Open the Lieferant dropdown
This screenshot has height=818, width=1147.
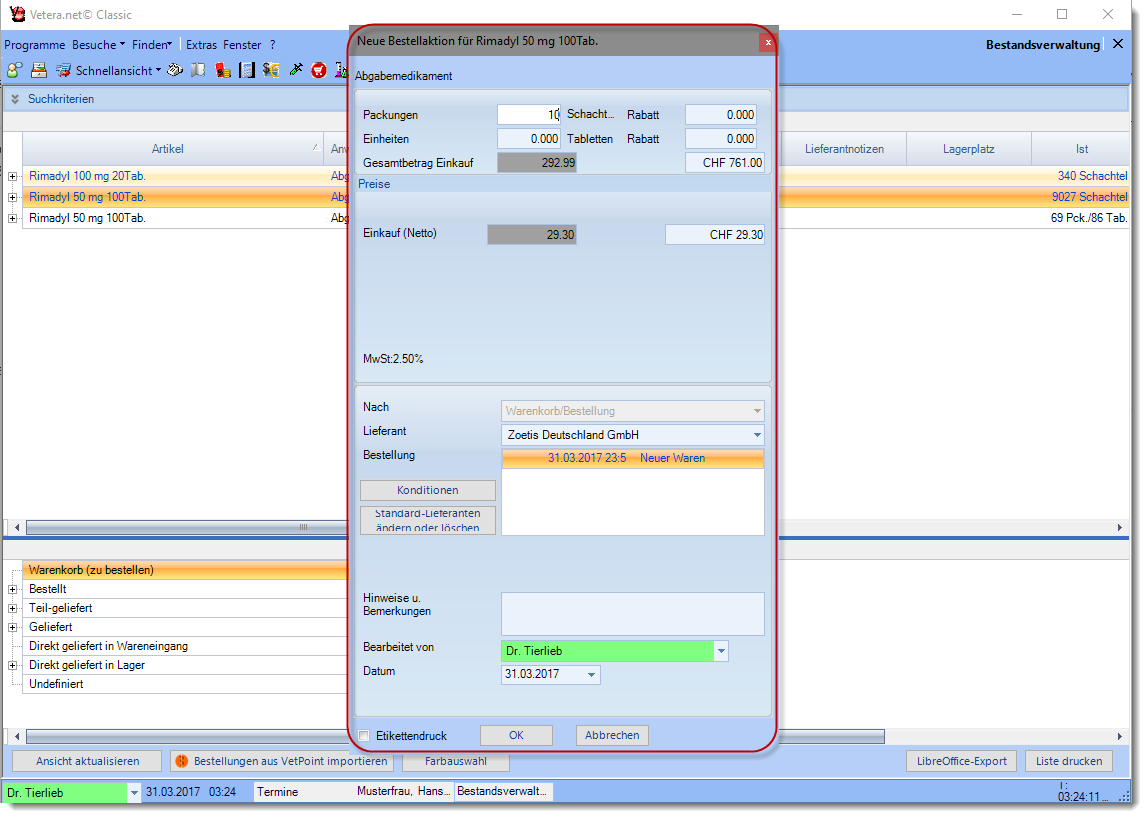click(x=755, y=435)
